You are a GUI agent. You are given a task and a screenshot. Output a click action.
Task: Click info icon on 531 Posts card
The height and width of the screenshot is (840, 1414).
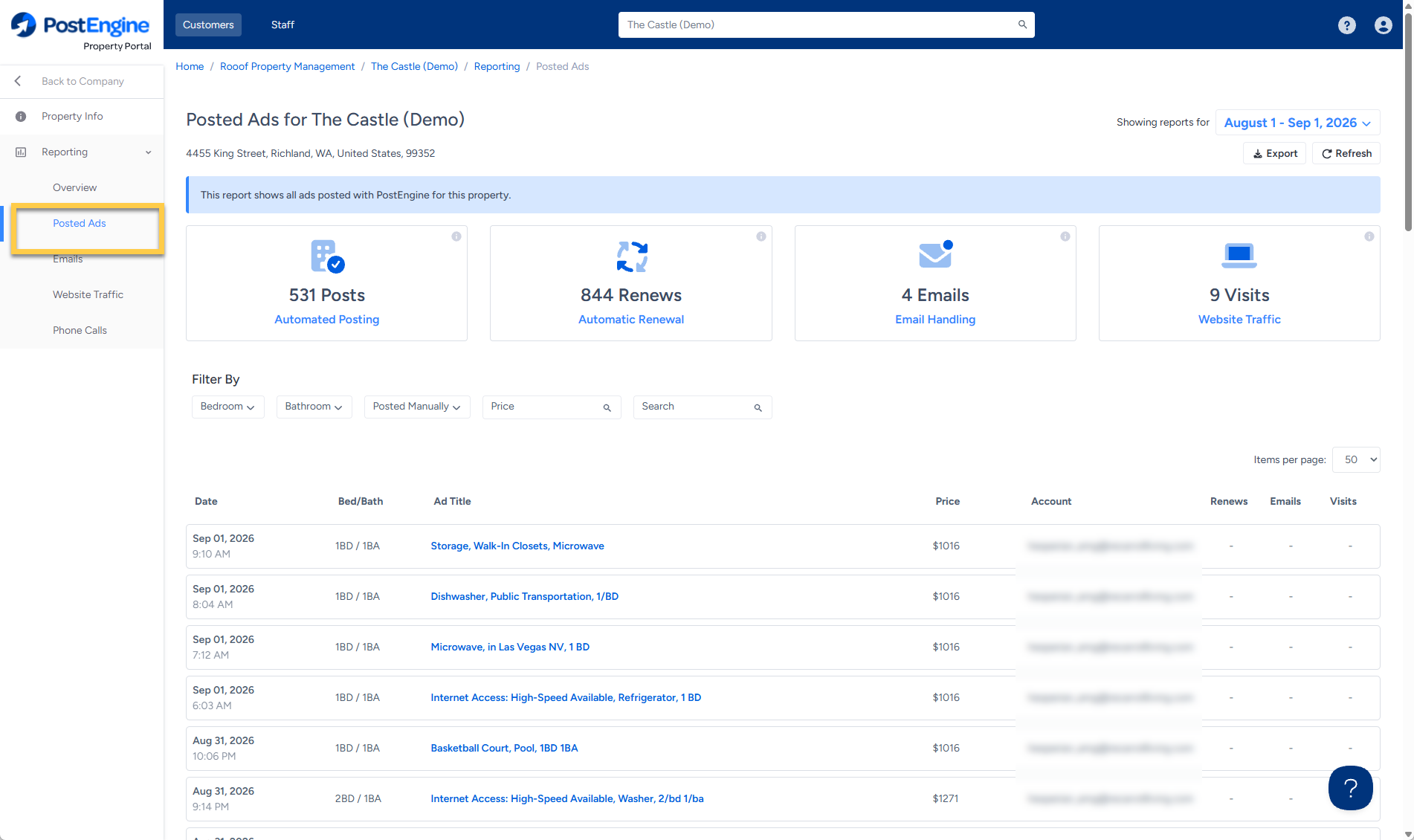click(456, 236)
